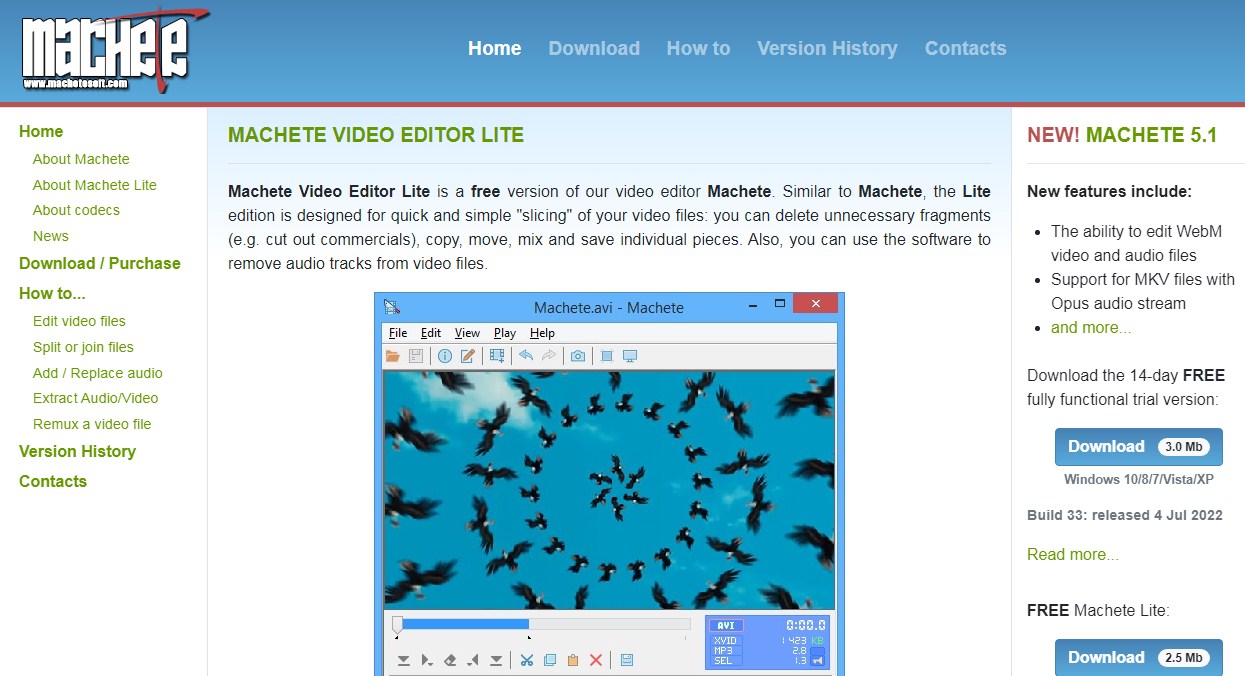Click the 'MACHETE VIDEO EDITOR LITE' heading

pos(376,135)
